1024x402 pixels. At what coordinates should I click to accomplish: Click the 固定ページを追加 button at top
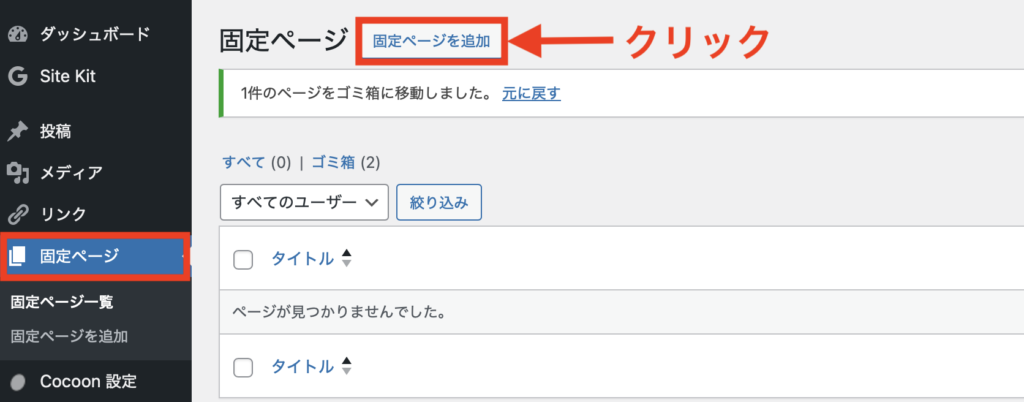(431, 42)
